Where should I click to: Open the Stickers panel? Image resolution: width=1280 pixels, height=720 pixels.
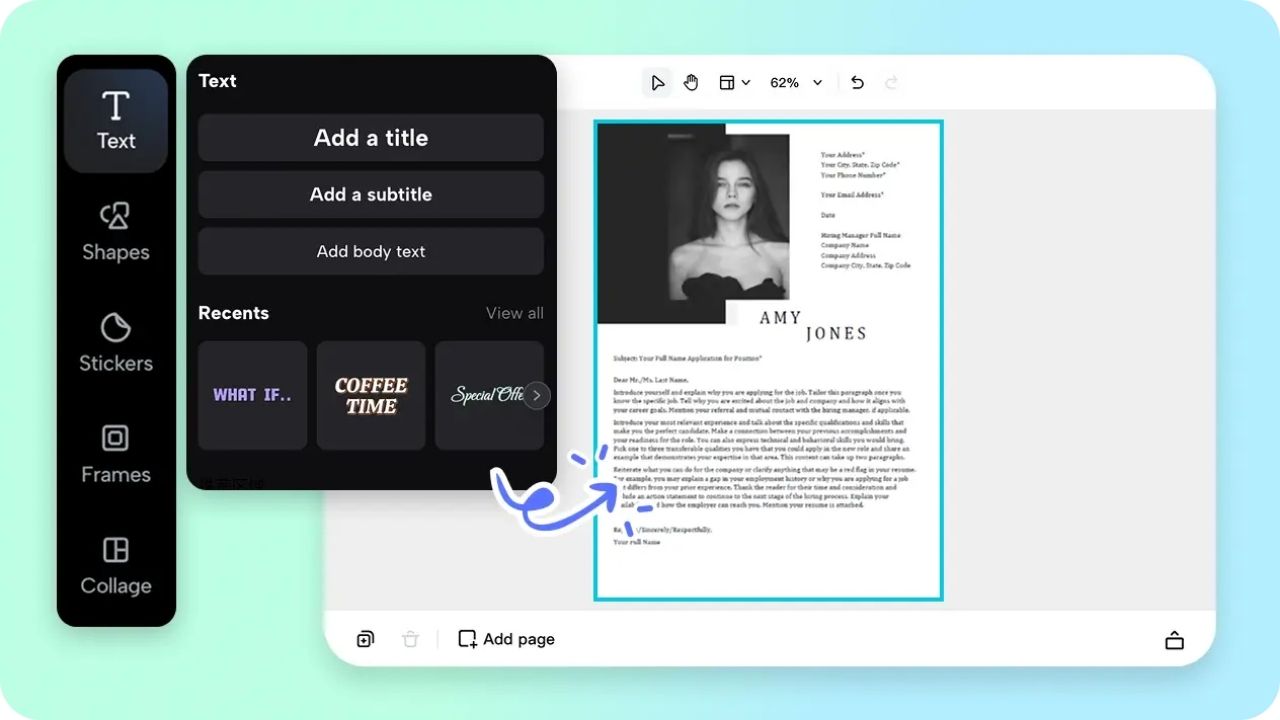click(x=116, y=343)
